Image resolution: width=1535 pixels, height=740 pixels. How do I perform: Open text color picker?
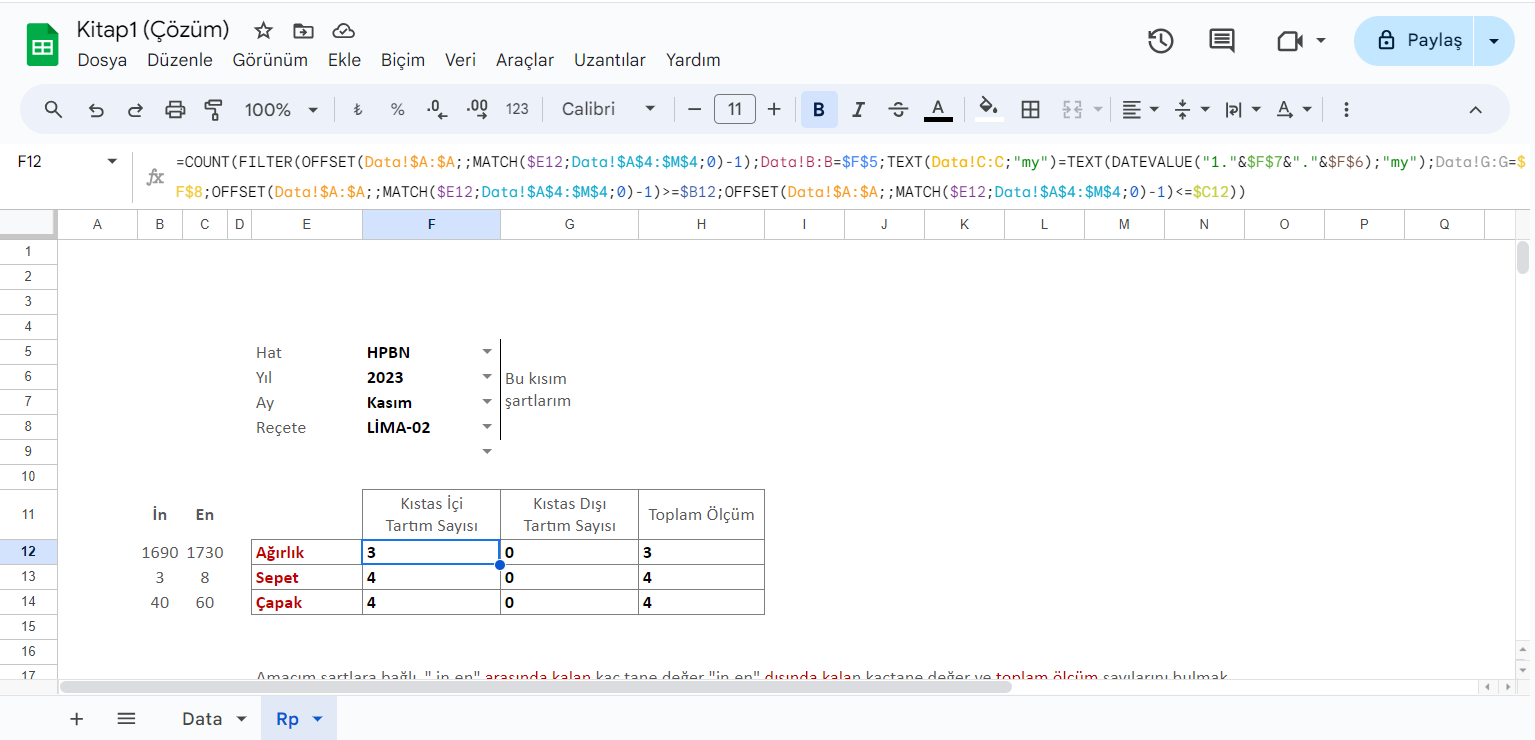tap(938, 109)
